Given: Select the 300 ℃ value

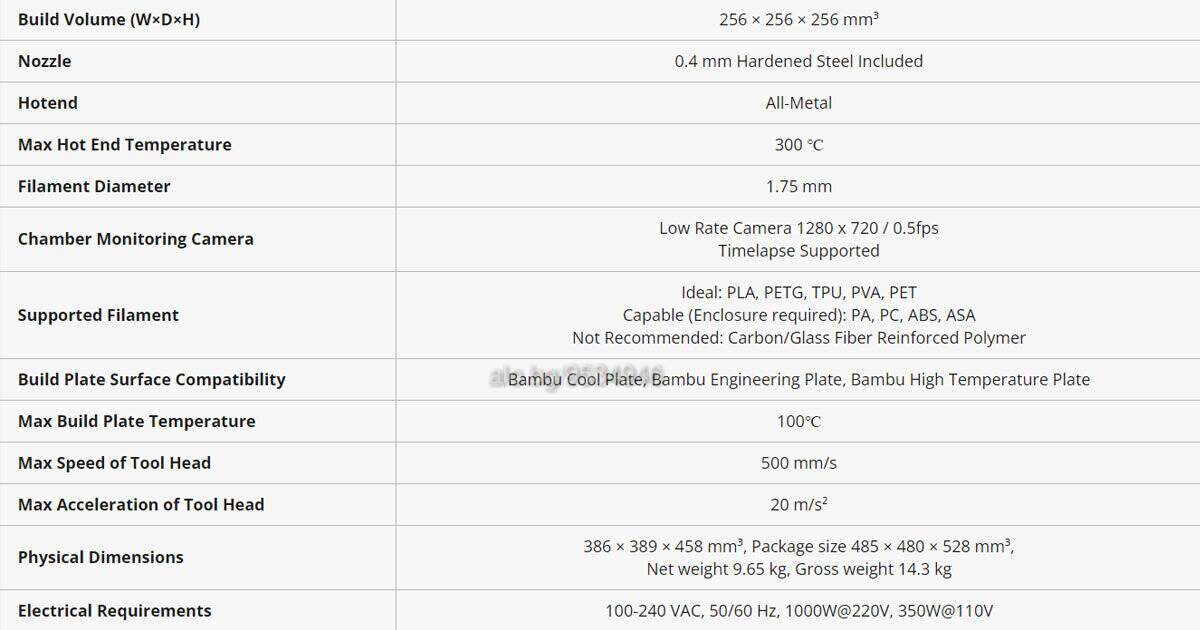Looking at the screenshot, I should 799,145.
